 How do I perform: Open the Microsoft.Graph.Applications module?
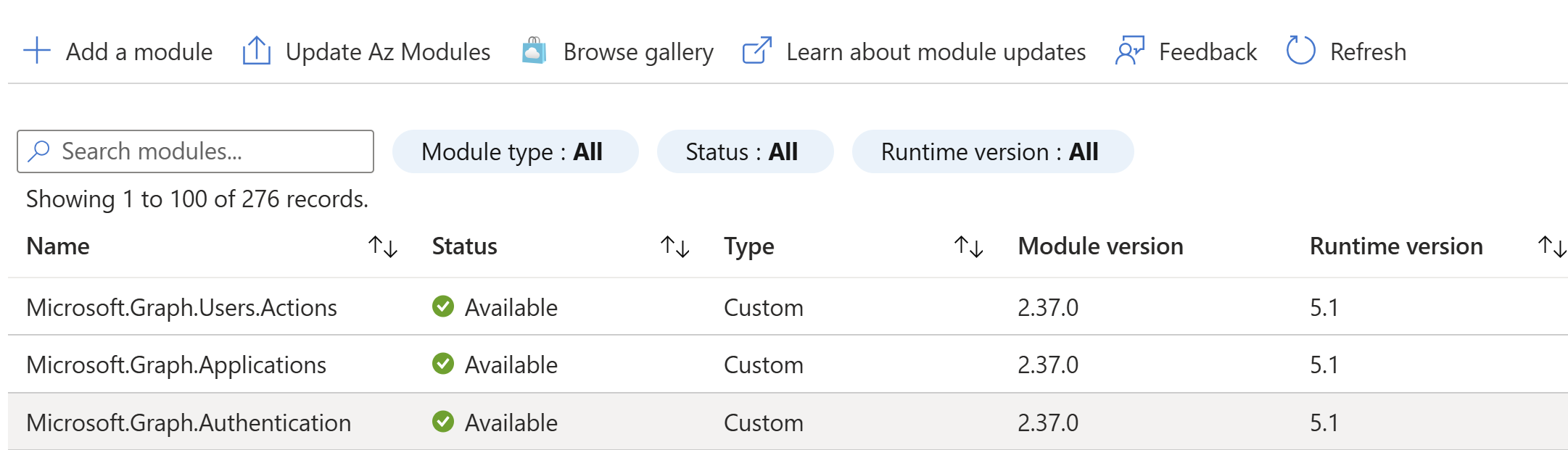[x=176, y=365]
